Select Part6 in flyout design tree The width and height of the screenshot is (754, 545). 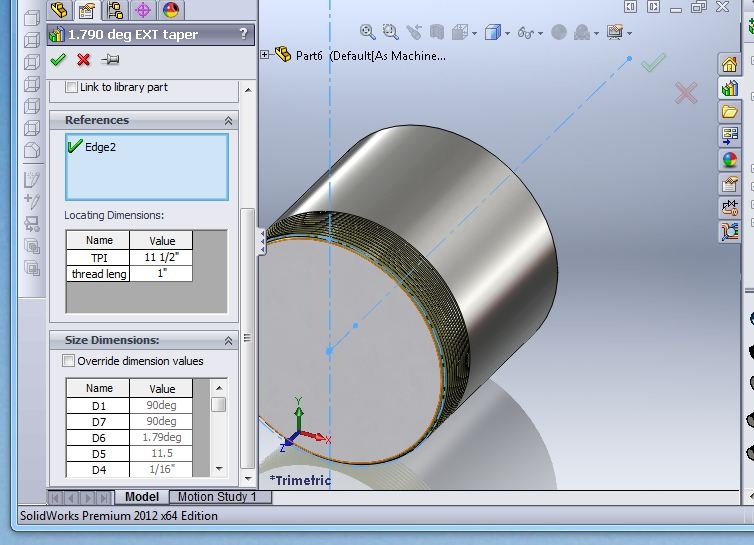(309, 56)
